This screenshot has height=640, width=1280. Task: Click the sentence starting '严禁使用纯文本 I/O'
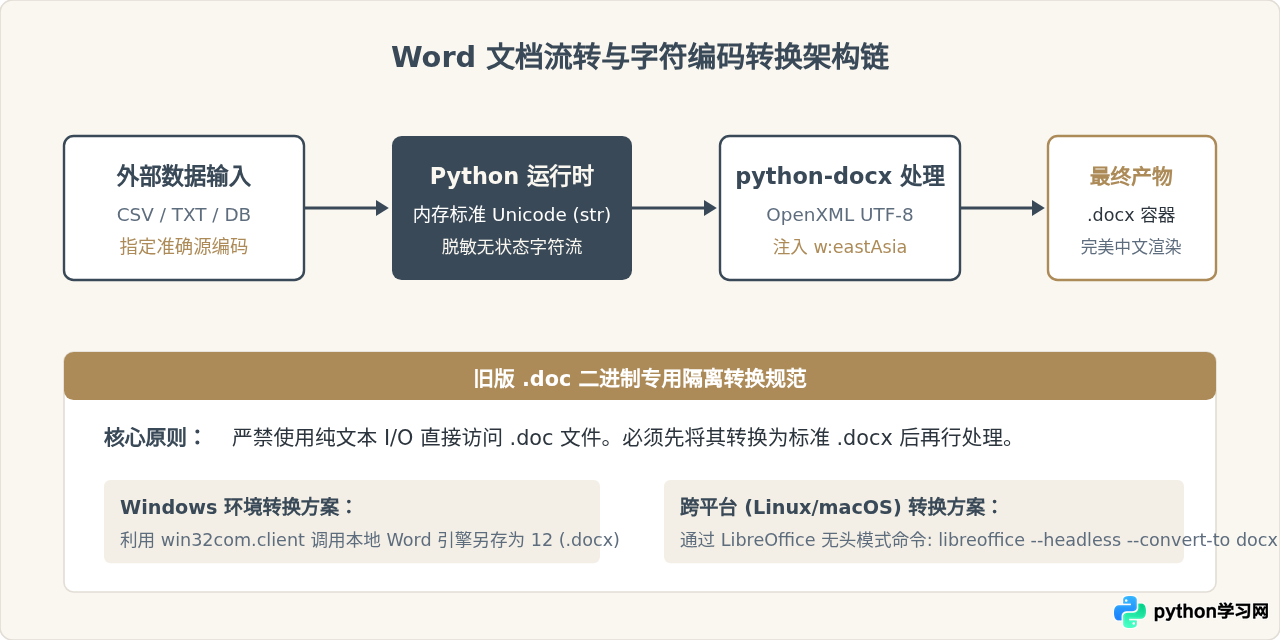click(623, 438)
